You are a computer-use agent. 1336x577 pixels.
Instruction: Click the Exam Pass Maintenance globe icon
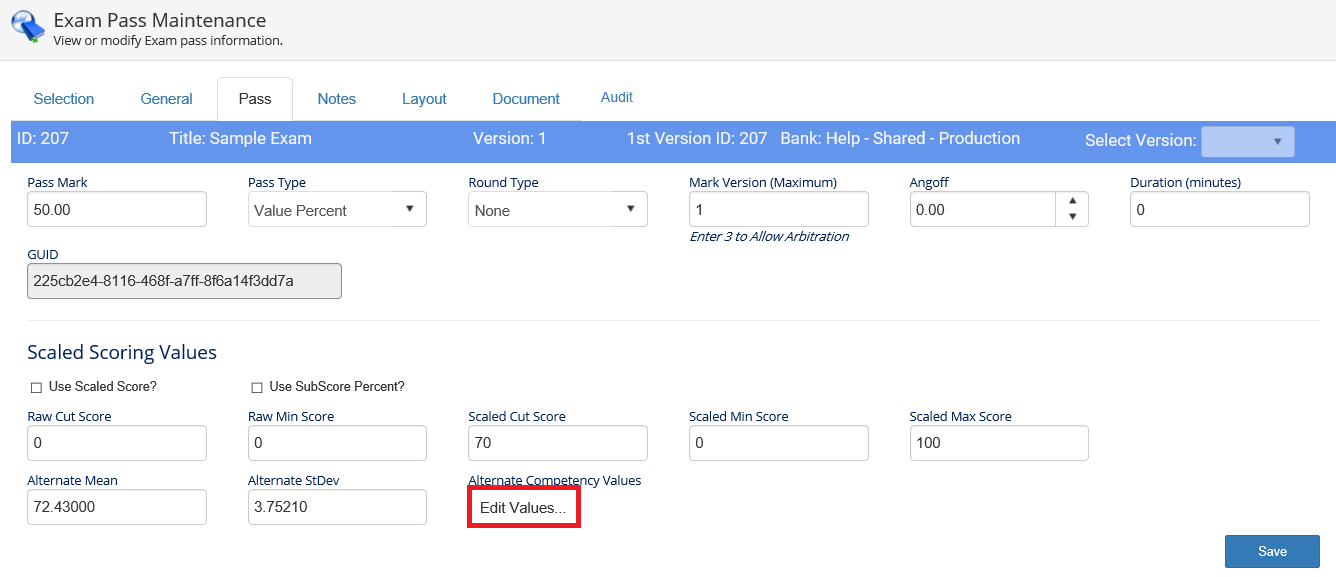point(28,27)
